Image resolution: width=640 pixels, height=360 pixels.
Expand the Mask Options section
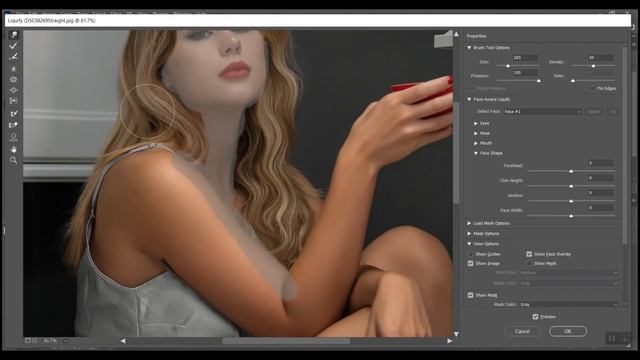(x=469, y=233)
